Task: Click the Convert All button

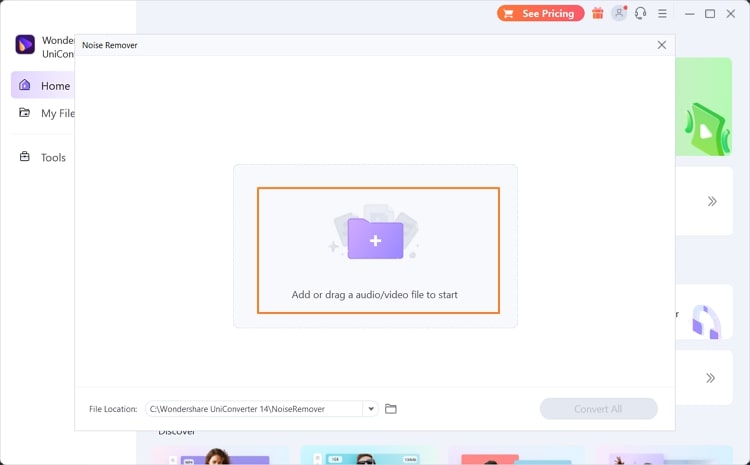Action: tap(599, 409)
